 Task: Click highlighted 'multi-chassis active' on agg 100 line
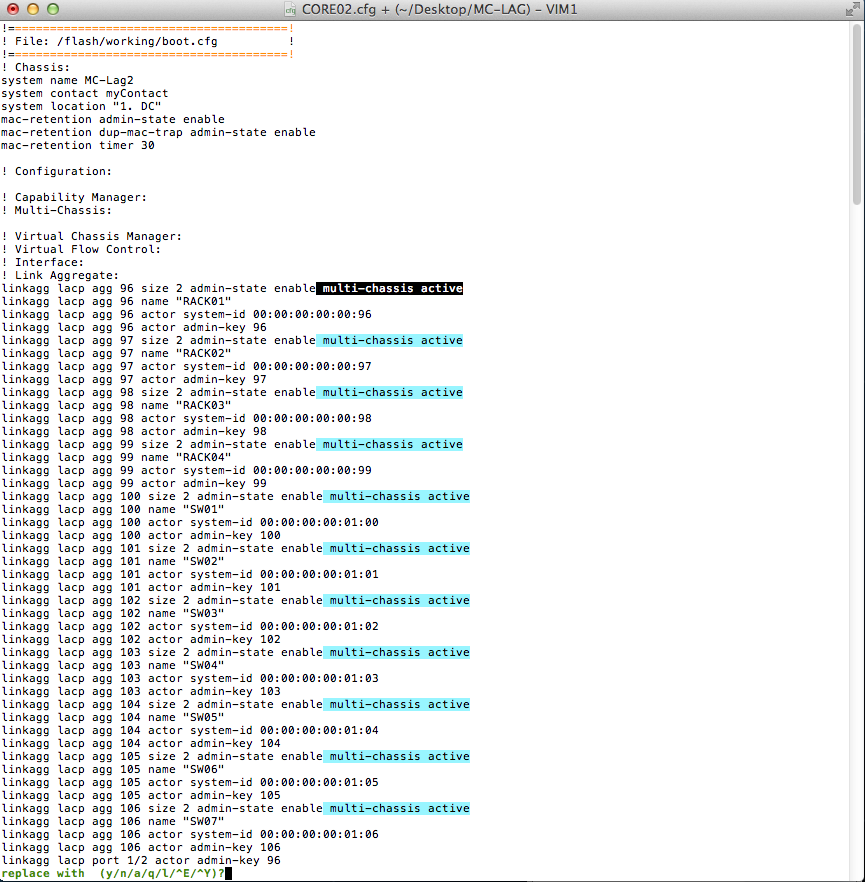[398, 496]
